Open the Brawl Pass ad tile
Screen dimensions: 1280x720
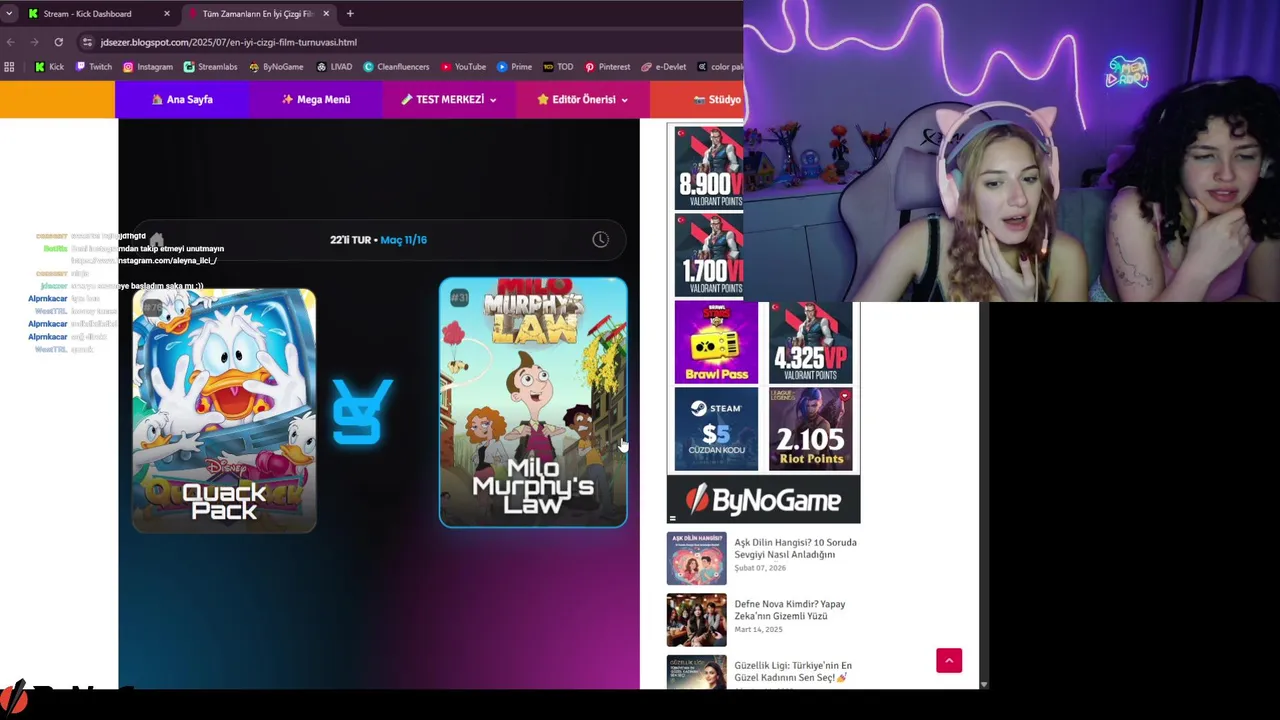[716, 343]
